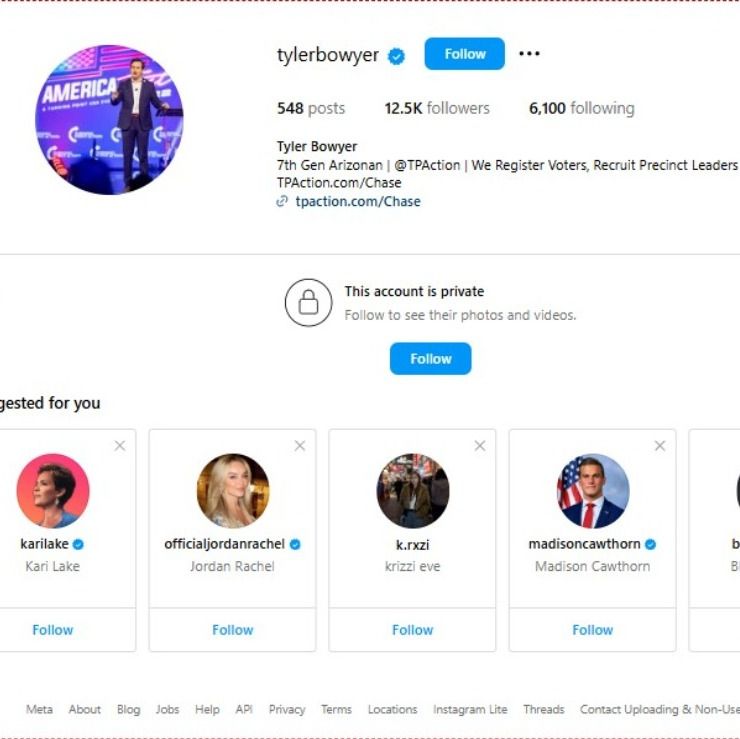View the 12.5K followers list
This screenshot has height=739, width=740.
coord(437,108)
